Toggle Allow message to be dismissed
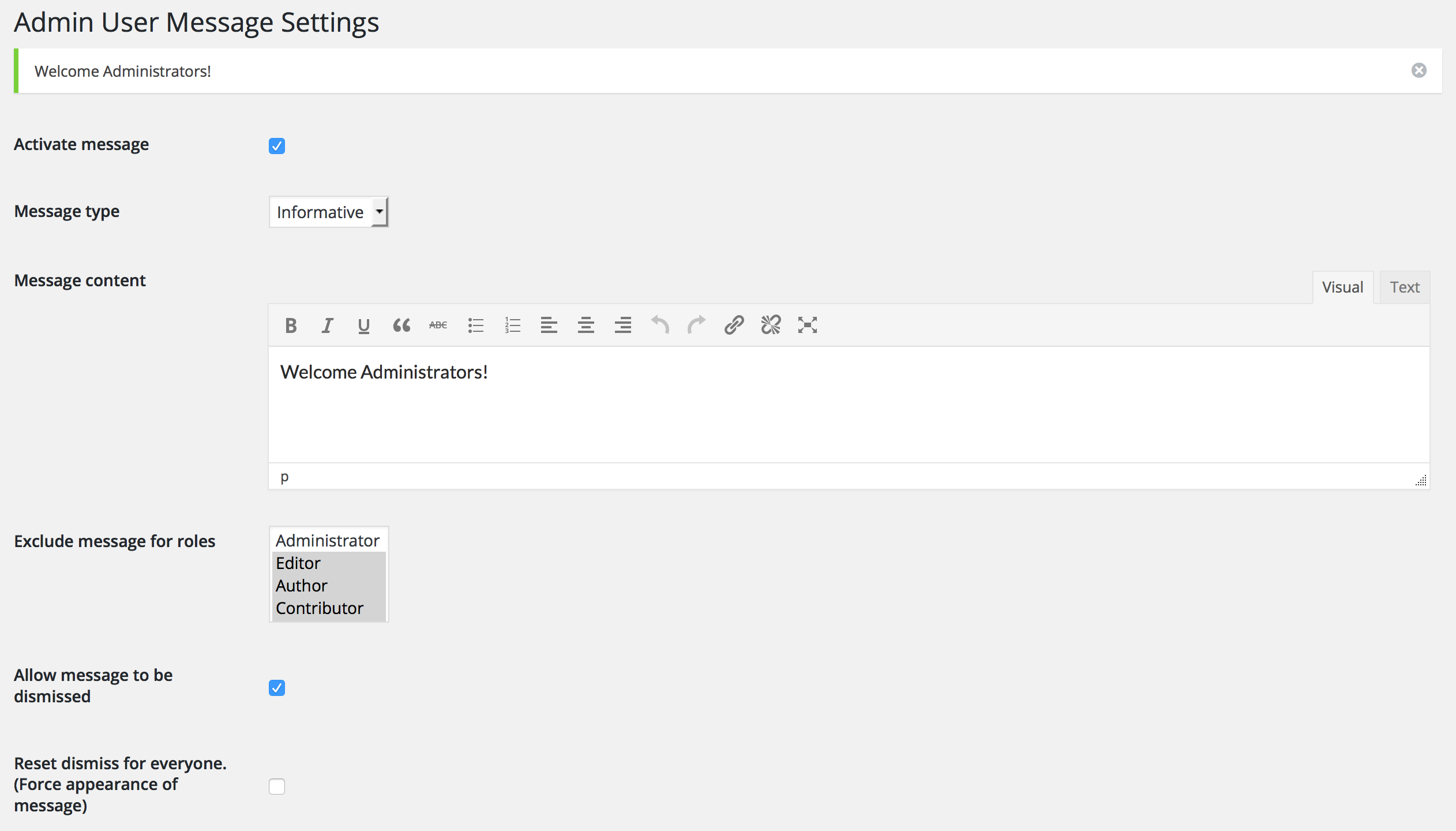1456x831 pixels. coord(277,688)
